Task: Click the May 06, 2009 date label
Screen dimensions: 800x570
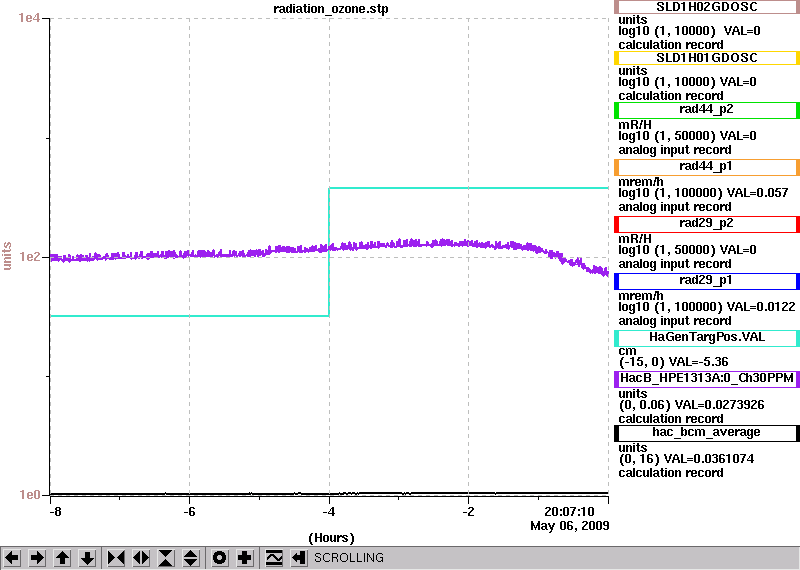Action: (x=570, y=526)
